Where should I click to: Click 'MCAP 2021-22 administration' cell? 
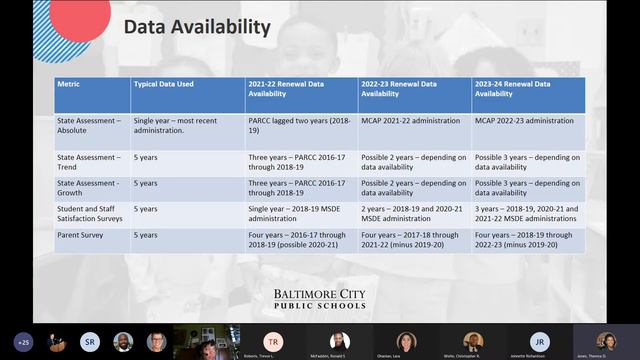415,132
